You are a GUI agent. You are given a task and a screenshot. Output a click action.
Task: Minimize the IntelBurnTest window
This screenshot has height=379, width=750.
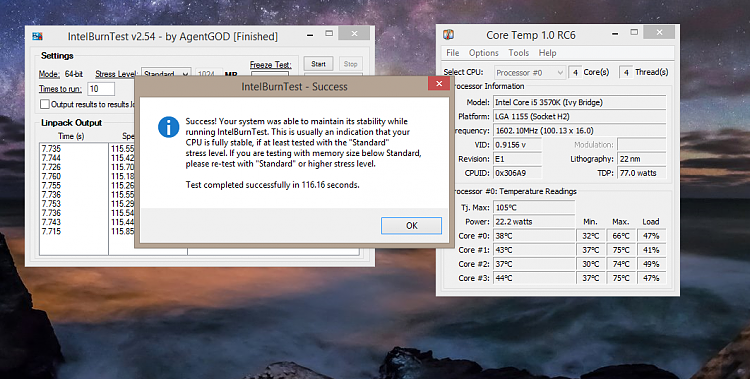[310, 34]
